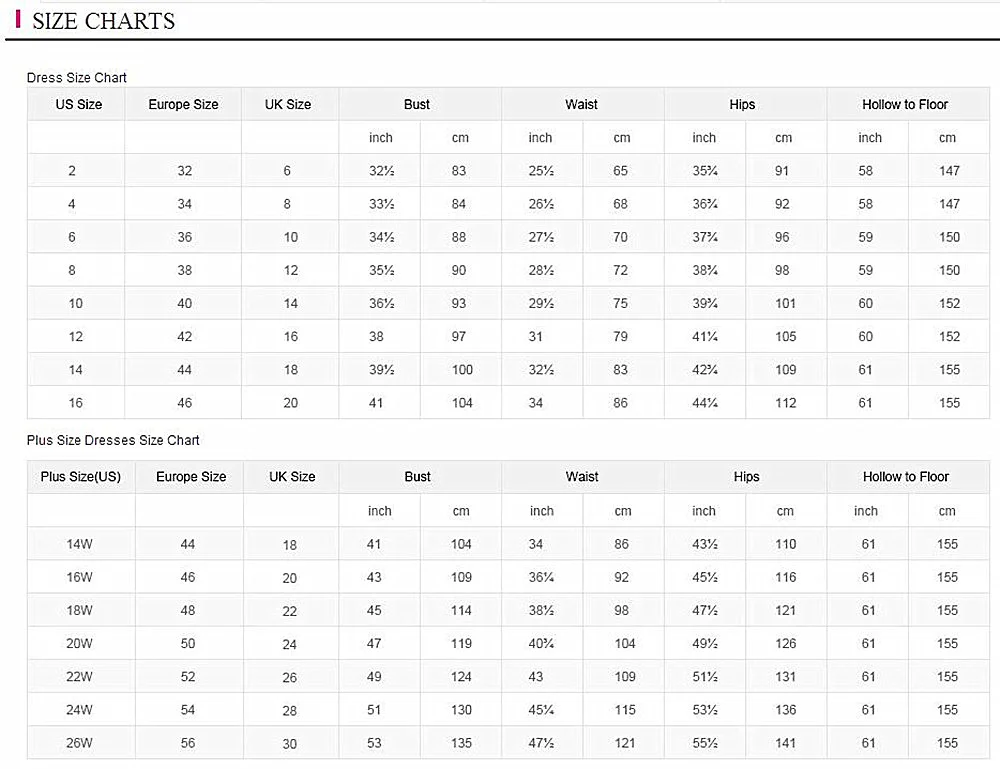This screenshot has width=1000, height=769.
Task: Click the "US Size" column header
Action: point(78,104)
